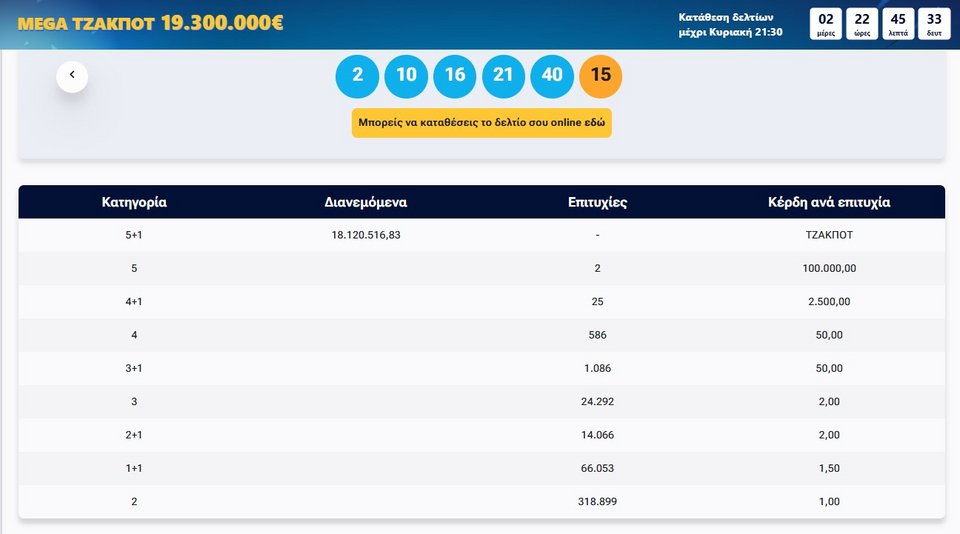Image resolution: width=960 pixels, height=534 pixels.
Task: Click the 318.899 winners count
Action: pos(598,502)
